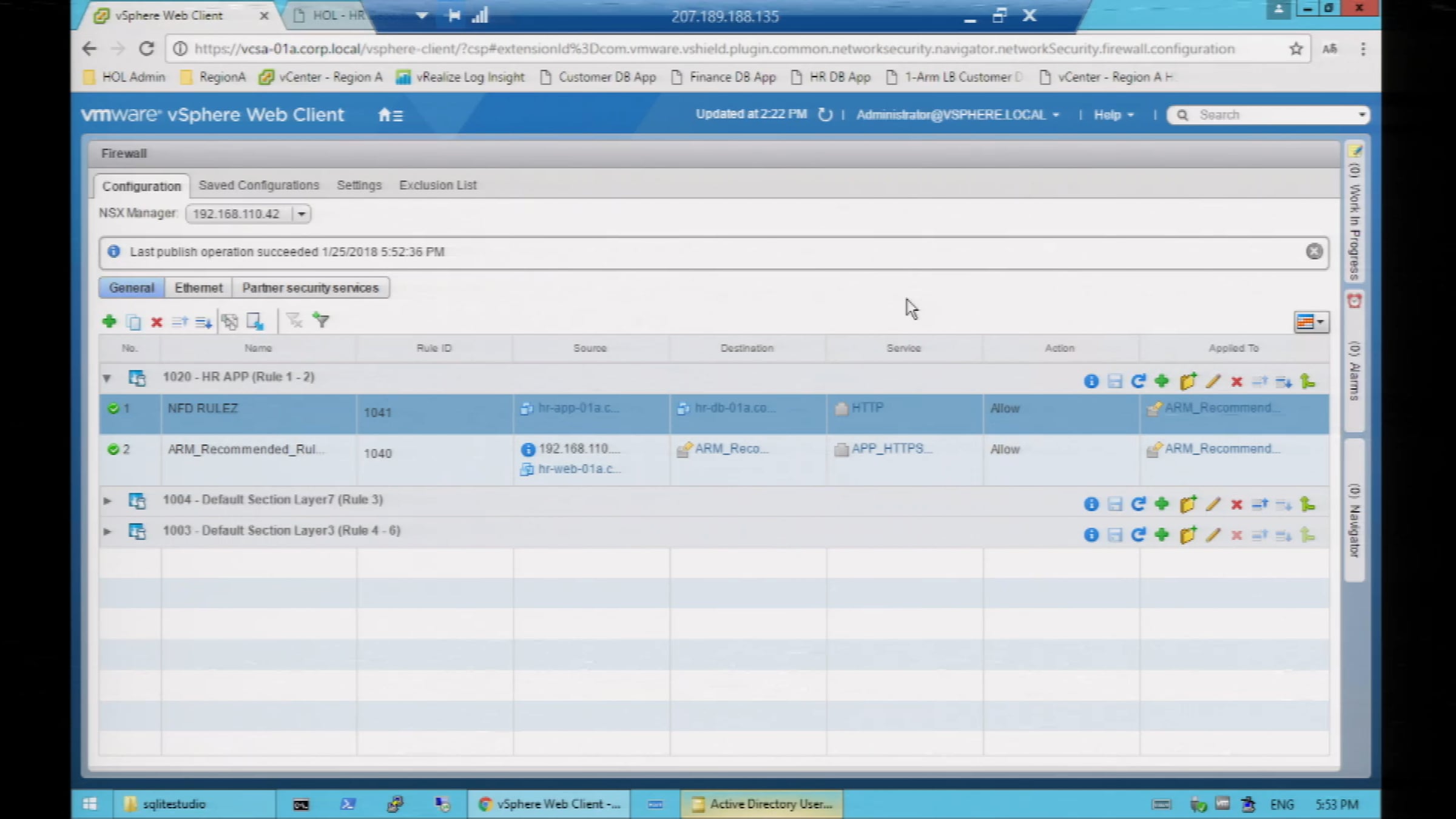Expand the 1003 - Default Section Layer3
1456x819 pixels.
click(107, 532)
